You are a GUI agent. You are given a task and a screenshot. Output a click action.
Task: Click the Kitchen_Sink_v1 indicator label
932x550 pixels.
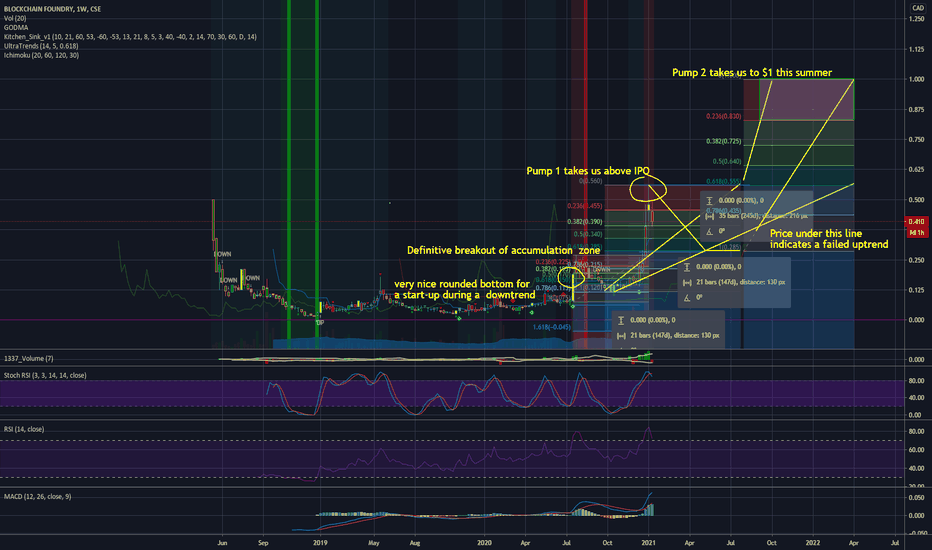(x=130, y=37)
